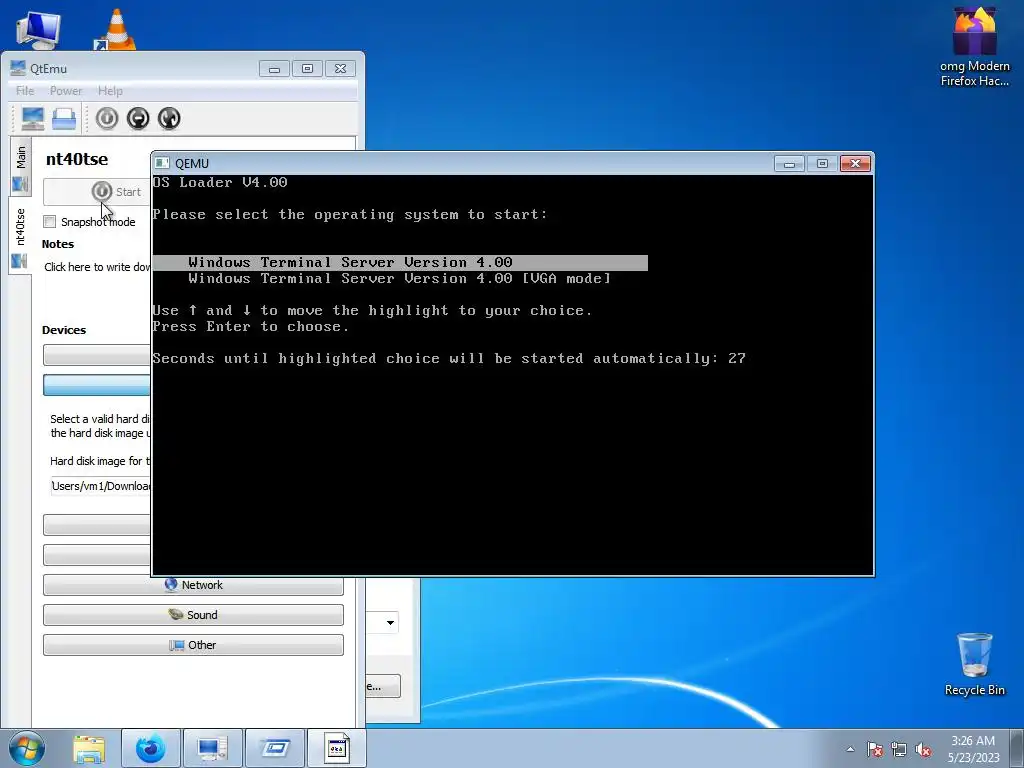Close the QEMU window
The width and height of the screenshot is (1024, 768).
click(856, 163)
